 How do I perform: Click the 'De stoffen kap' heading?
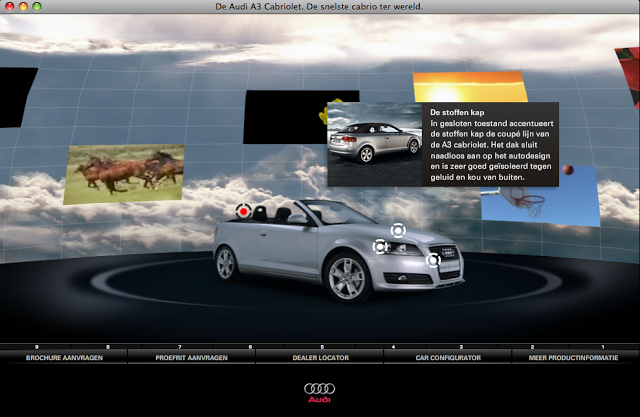tap(457, 112)
